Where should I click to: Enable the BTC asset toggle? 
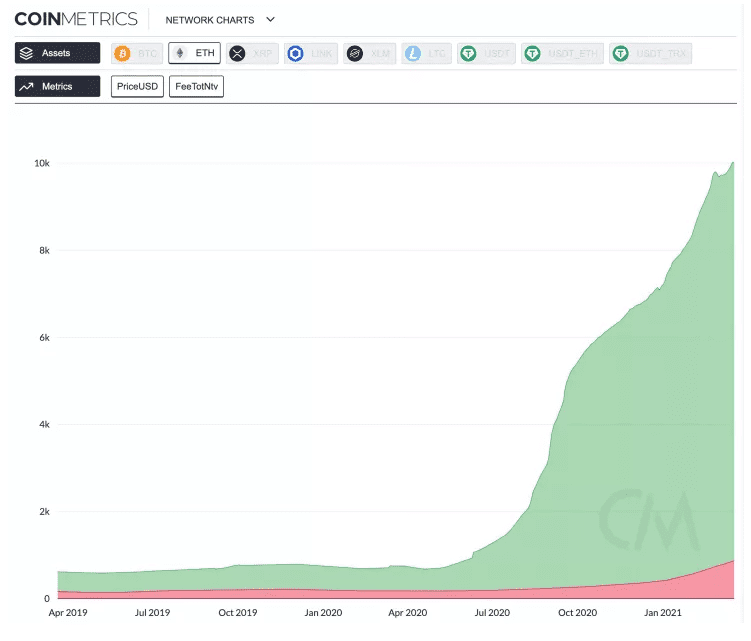pyautogui.click(x=136, y=53)
